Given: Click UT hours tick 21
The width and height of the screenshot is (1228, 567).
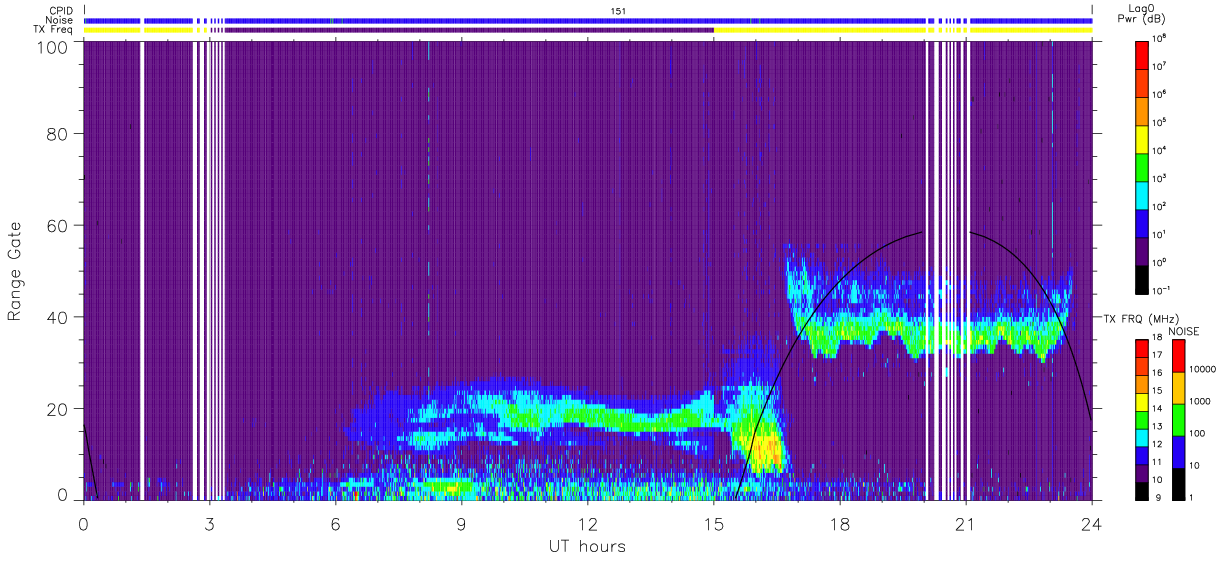Looking at the screenshot, I should 966,522.
